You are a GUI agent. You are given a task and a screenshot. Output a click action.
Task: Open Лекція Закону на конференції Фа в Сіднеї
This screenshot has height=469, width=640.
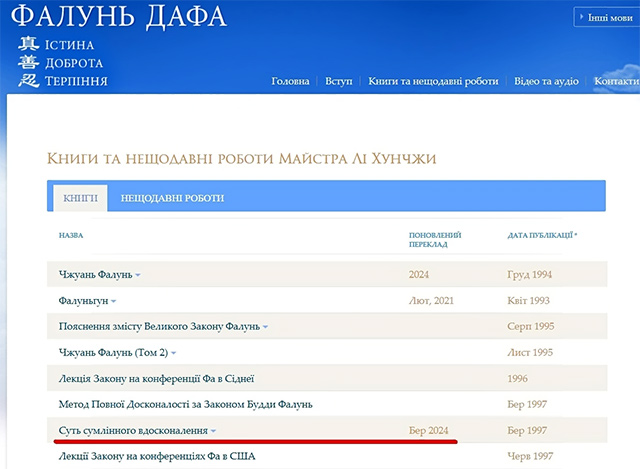(x=156, y=379)
